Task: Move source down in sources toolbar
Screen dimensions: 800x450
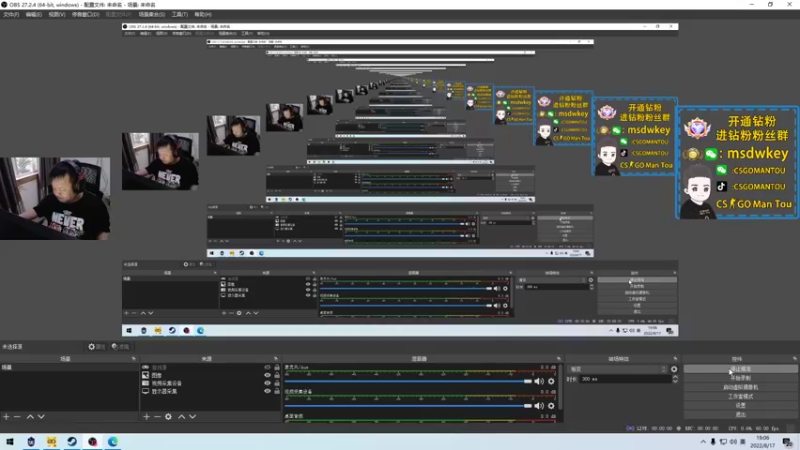Action: click(192, 417)
